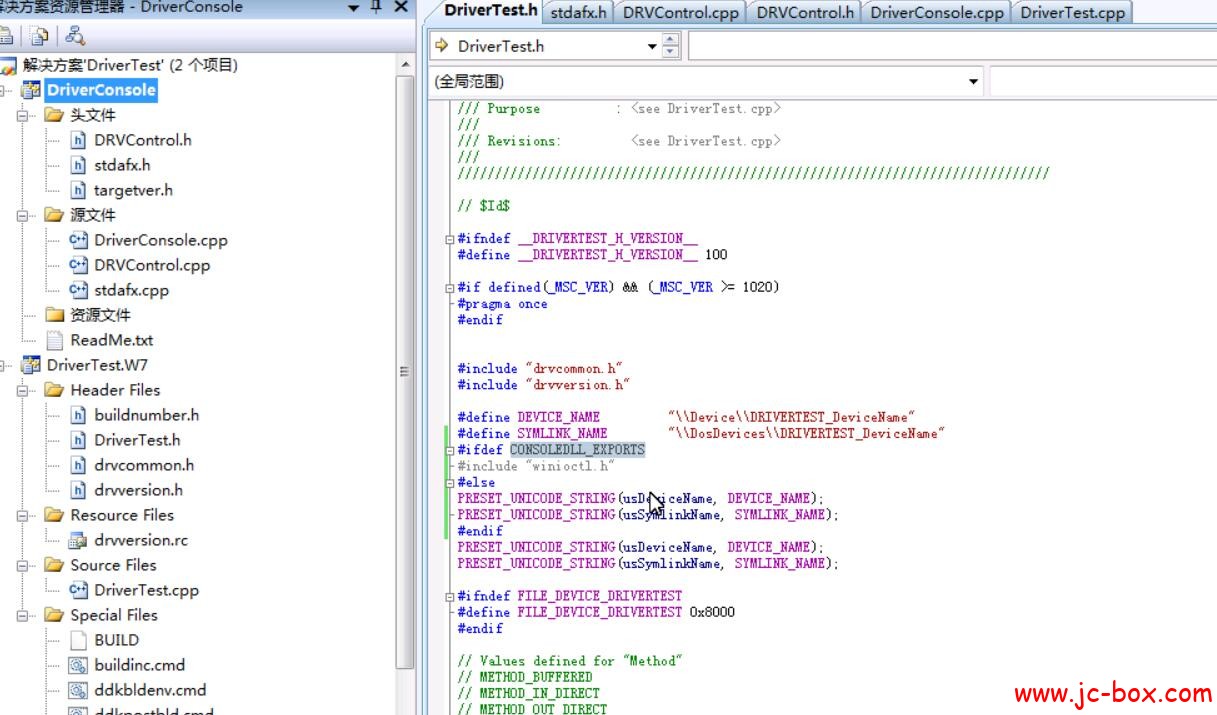Click the spinner beside the DriverTest.h dropdown
Image resolution: width=1217 pixels, height=715 pixels.
pos(671,46)
